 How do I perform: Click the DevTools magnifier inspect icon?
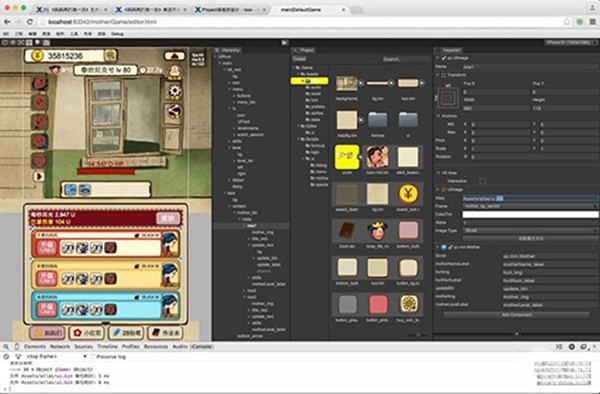coord(6,347)
